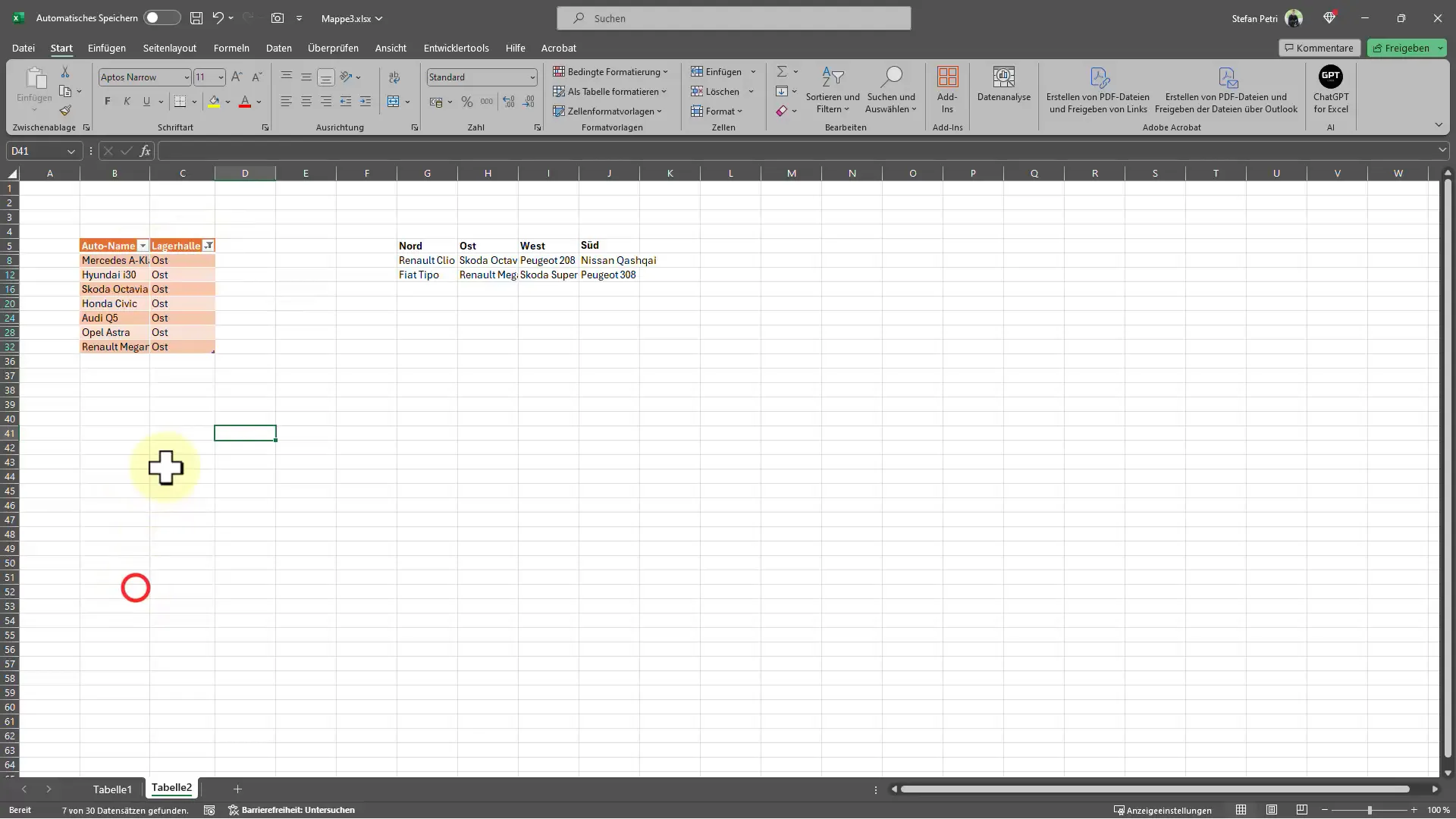The image size is (1456, 819).
Task: Open Zellenformatvorlagen panel
Action: point(610,110)
